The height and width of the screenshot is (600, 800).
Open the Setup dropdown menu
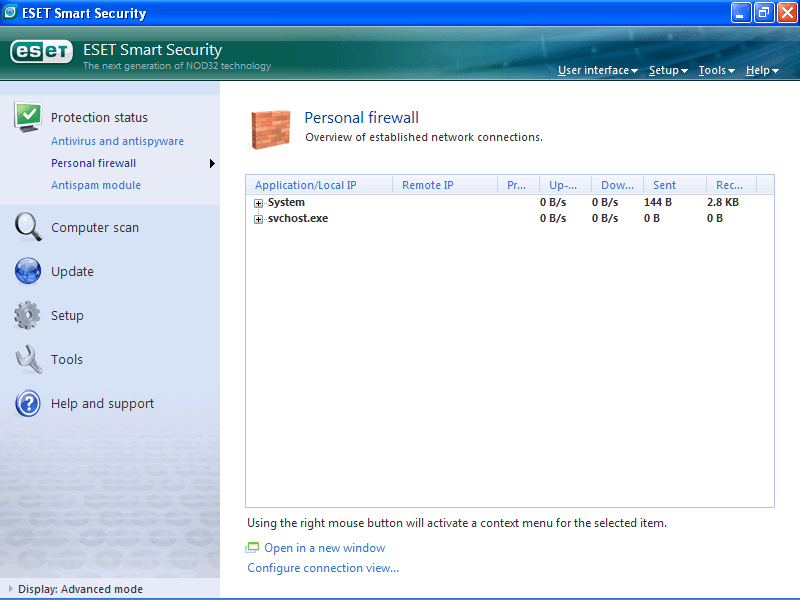click(x=667, y=70)
